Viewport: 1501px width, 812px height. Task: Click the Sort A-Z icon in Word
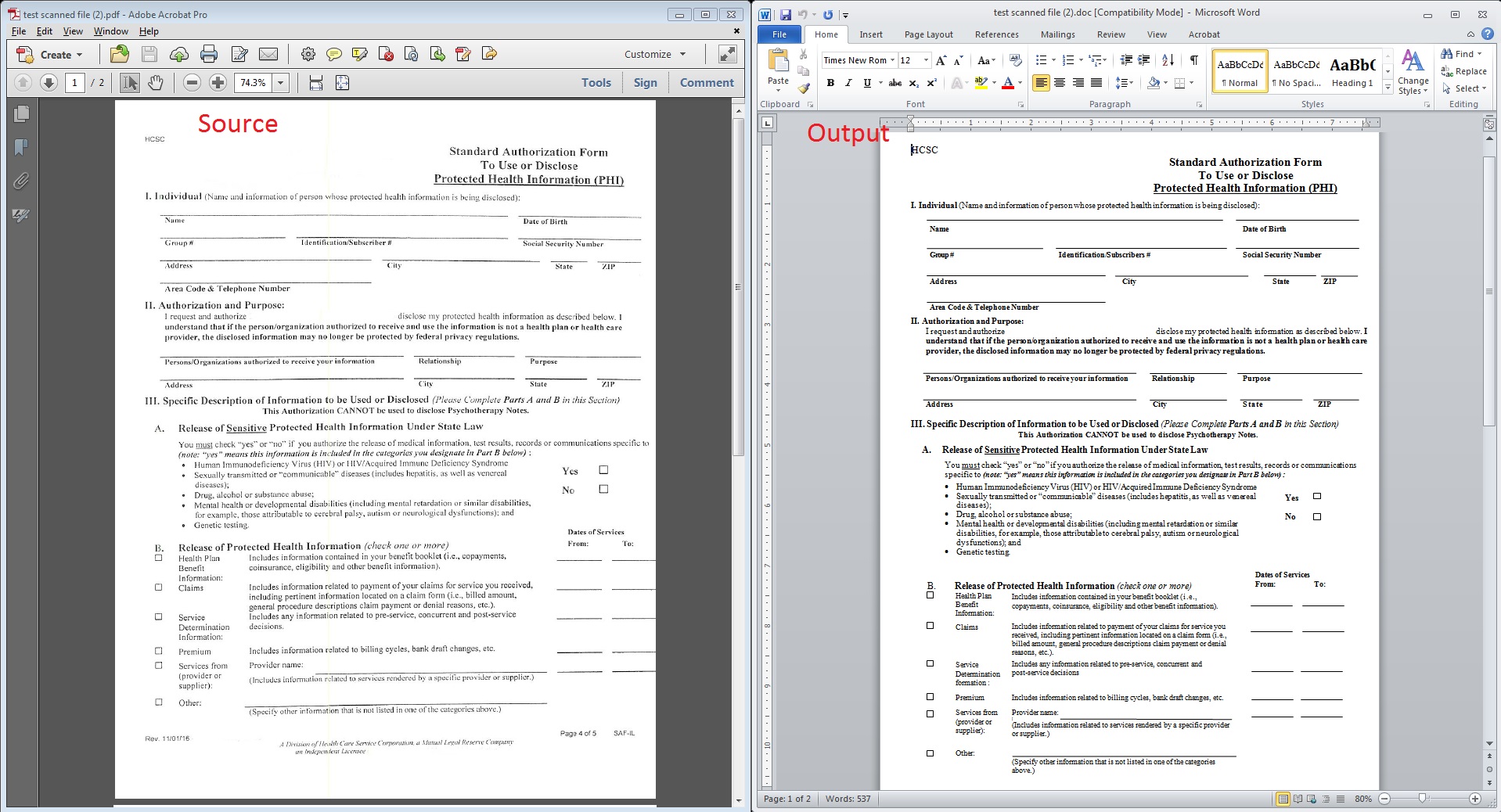click(1168, 60)
